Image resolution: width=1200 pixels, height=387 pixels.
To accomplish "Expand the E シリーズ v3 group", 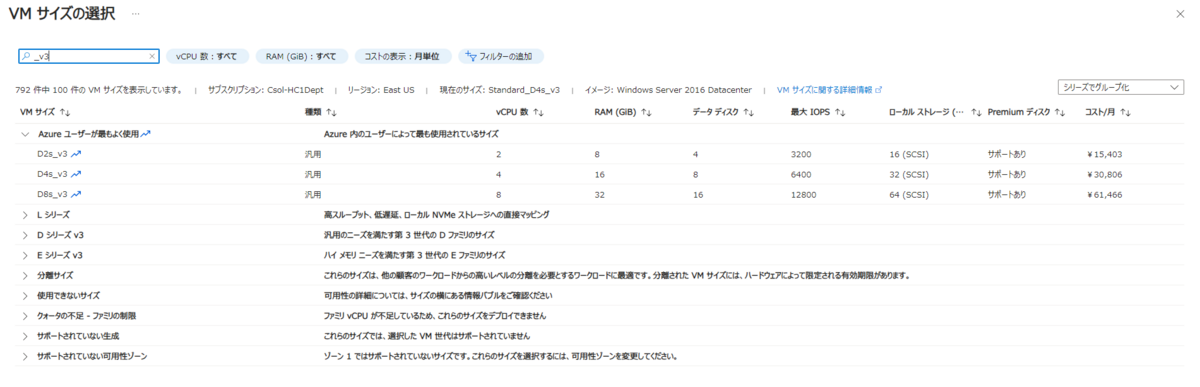I will click(25, 255).
